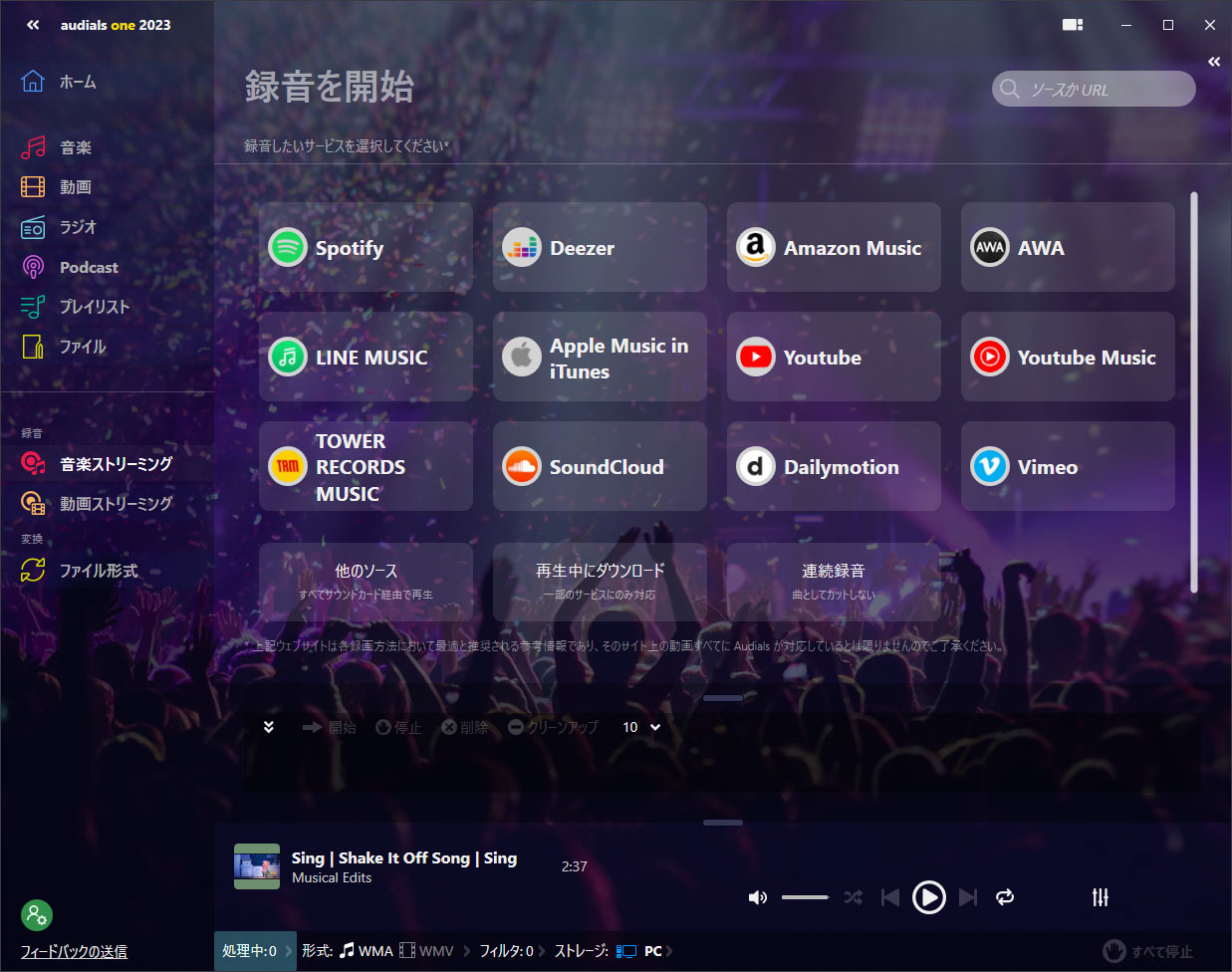1232x972 pixels.
Task: Click the services list vertical scrollbar
Action: pyautogui.click(x=1194, y=392)
